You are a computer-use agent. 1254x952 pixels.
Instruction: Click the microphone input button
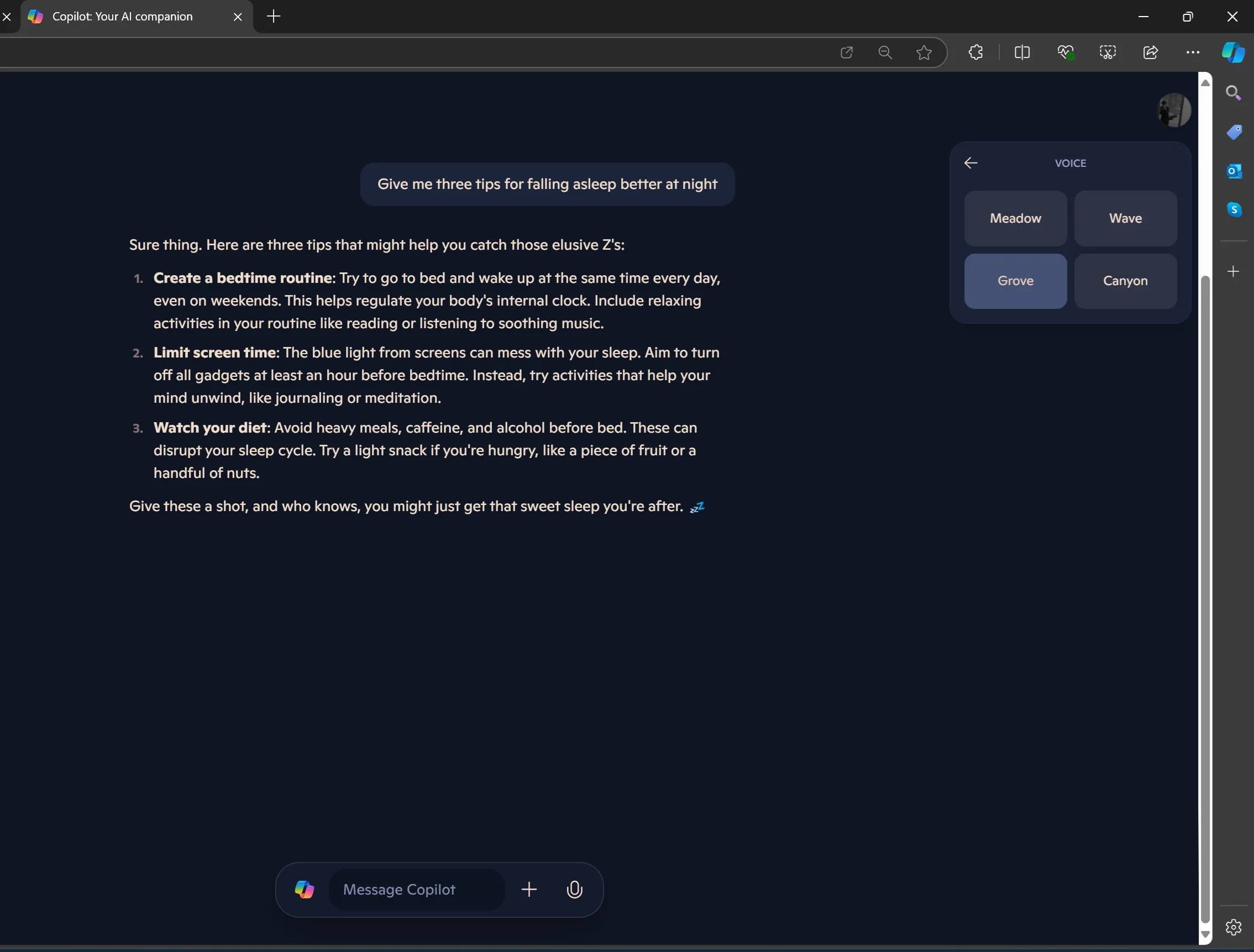pyautogui.click(x=575, y=889)
